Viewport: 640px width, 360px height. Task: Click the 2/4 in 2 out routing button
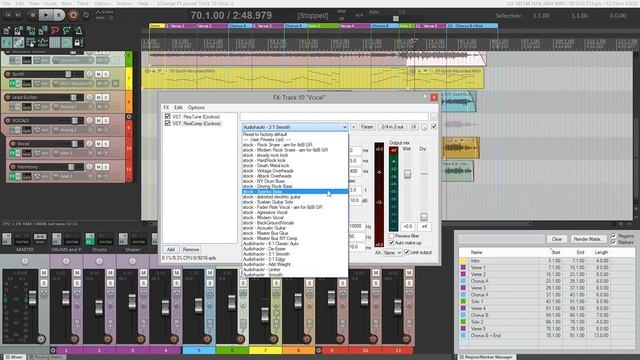(392, 127)
